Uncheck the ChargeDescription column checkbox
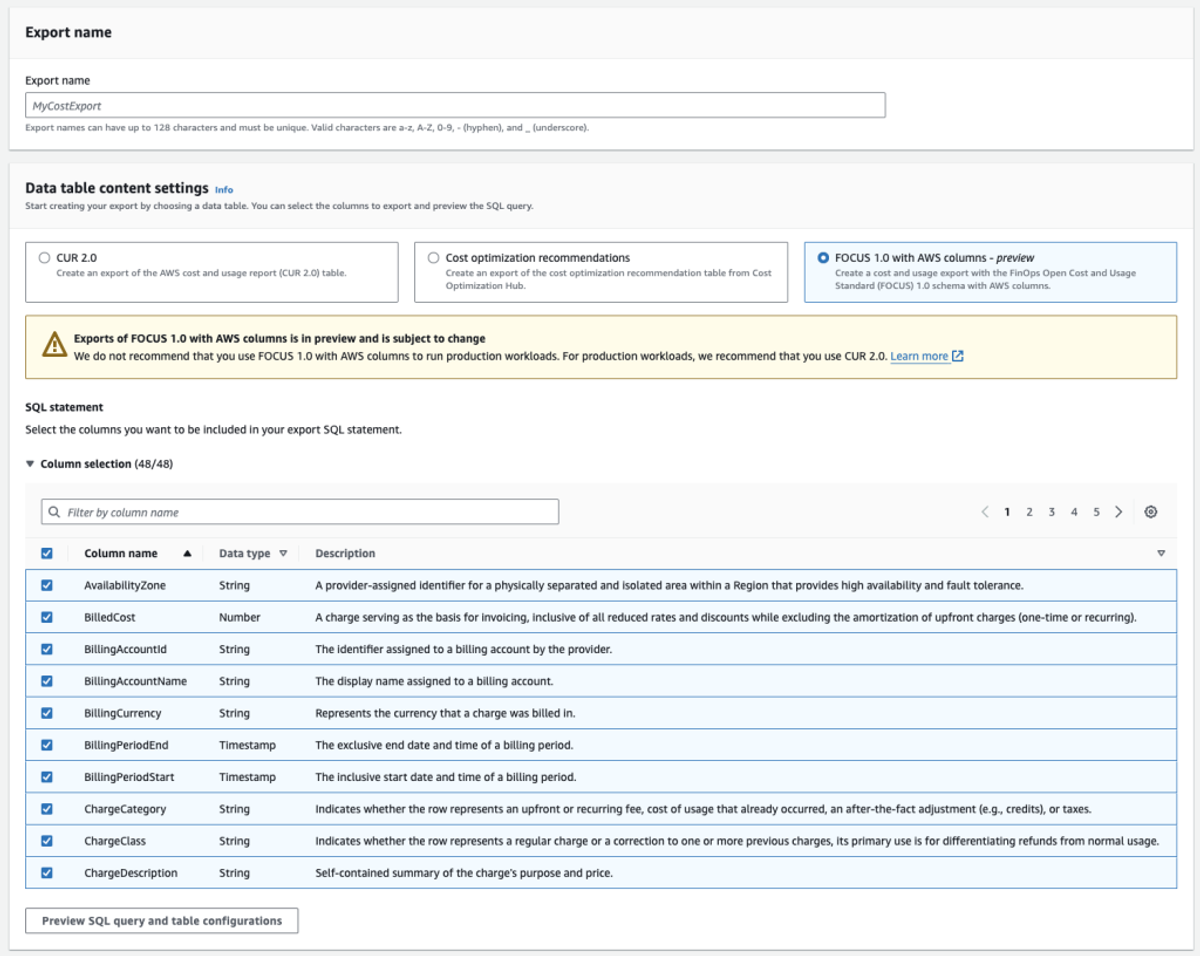The height and width of the screenshot is (956, 1200). coord(47,873)
